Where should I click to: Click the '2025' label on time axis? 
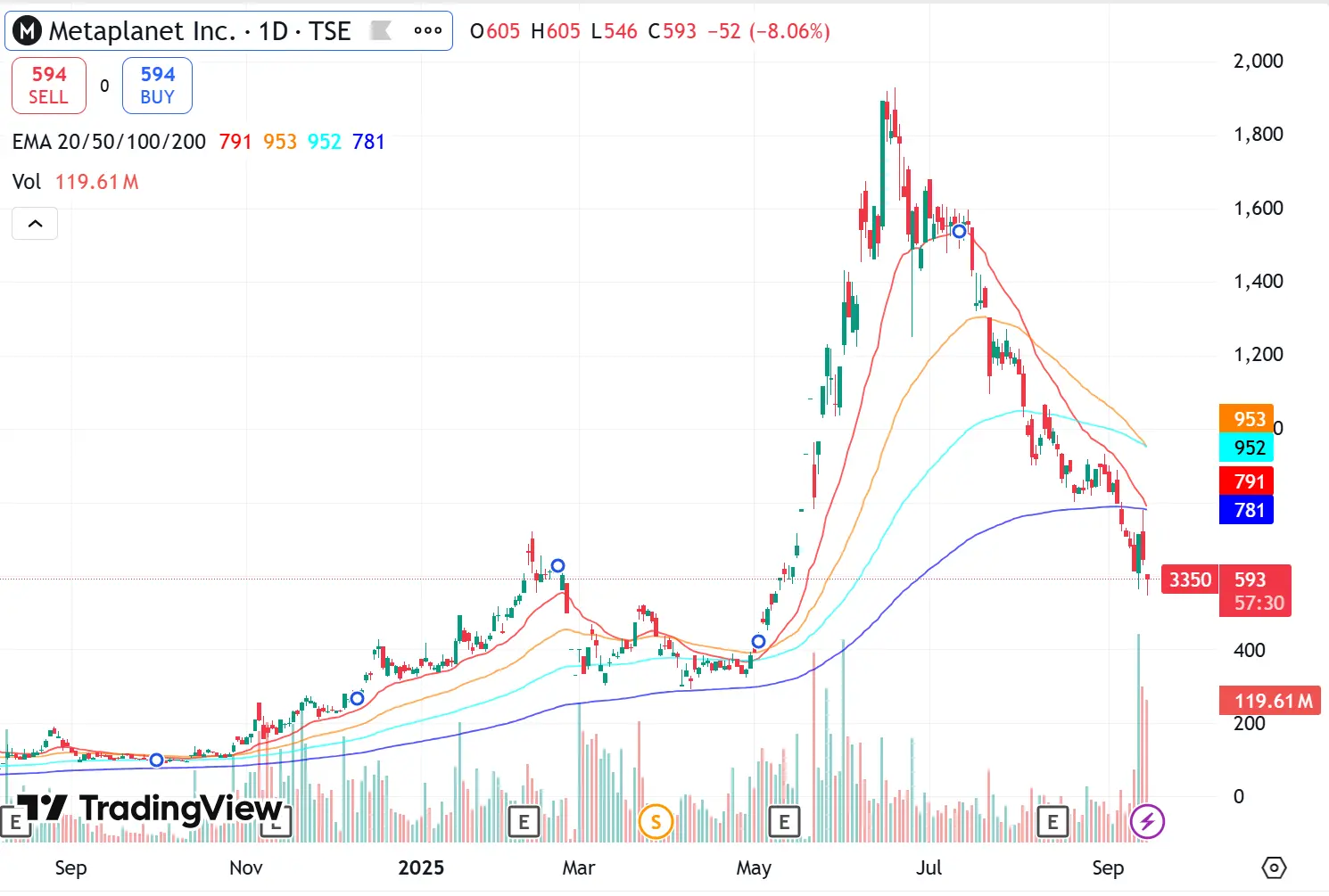(421, 867)
